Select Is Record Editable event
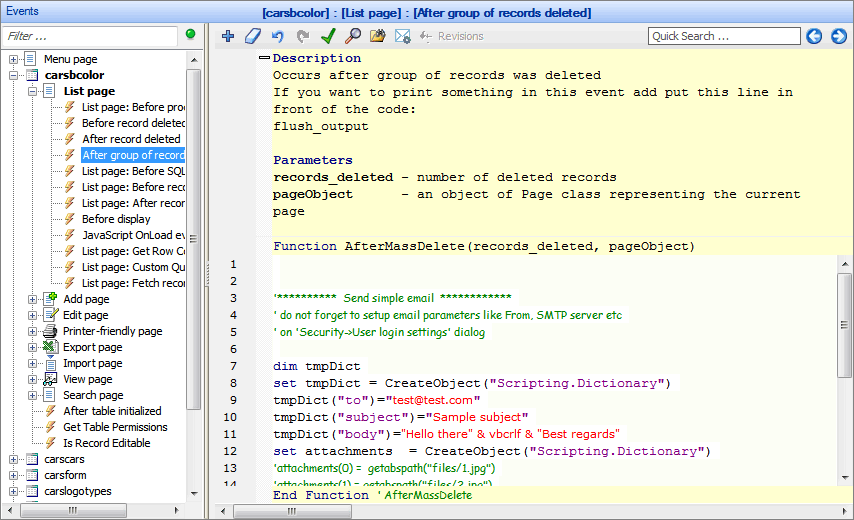This screenshot has height=520, width=854. tap(107, 443)
